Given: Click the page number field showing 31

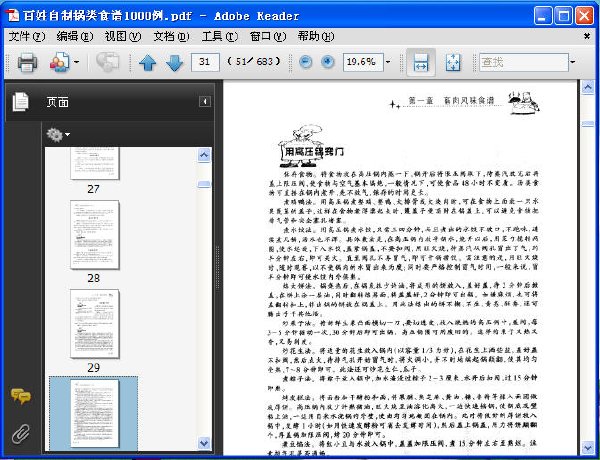Looking at the screenshot, I should pyautogui.click(x=205, y=62).
